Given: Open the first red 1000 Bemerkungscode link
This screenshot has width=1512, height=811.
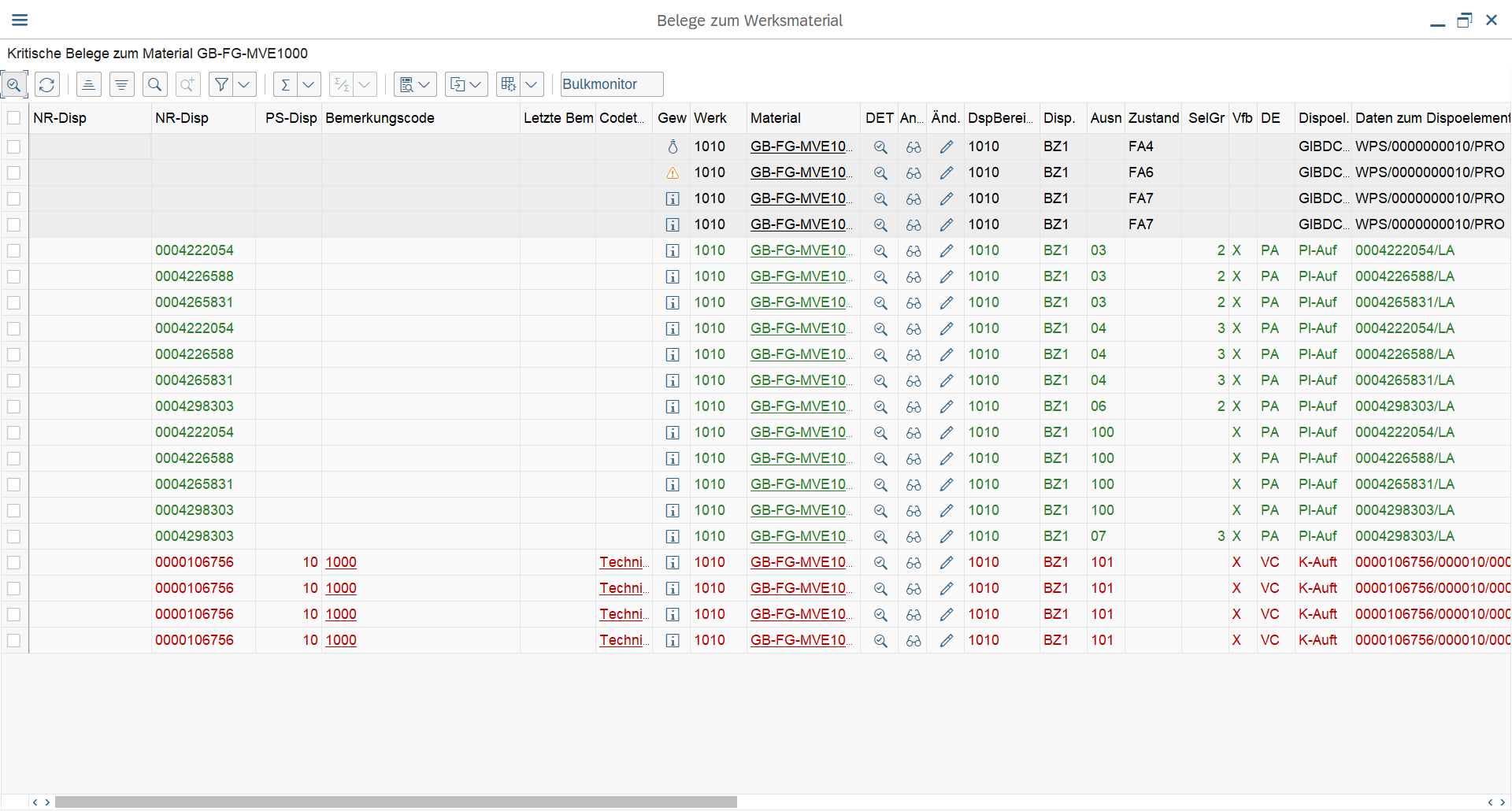Looking at the screenshot, I should point(340,562).
